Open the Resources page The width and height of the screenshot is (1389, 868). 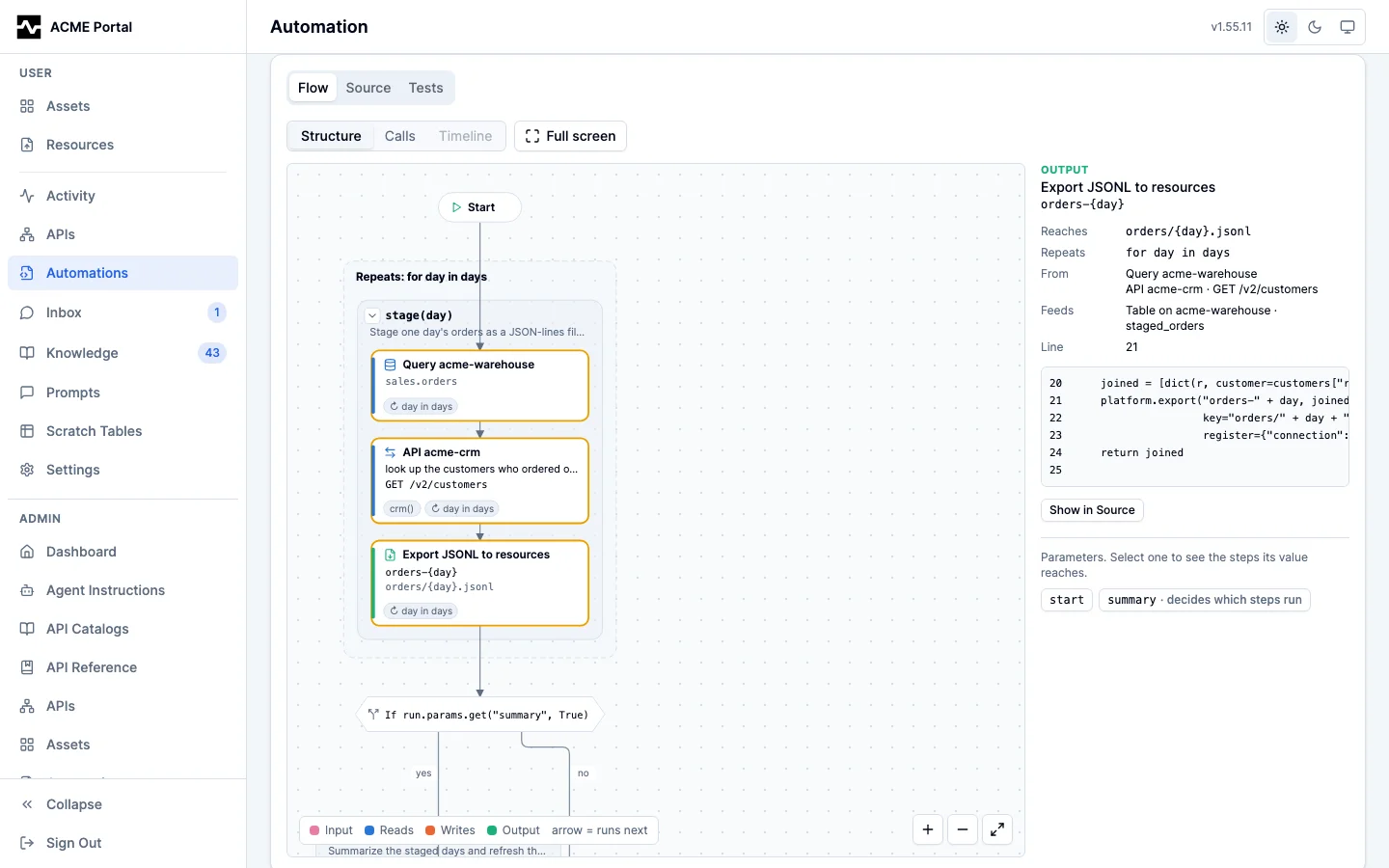(123, 145)
